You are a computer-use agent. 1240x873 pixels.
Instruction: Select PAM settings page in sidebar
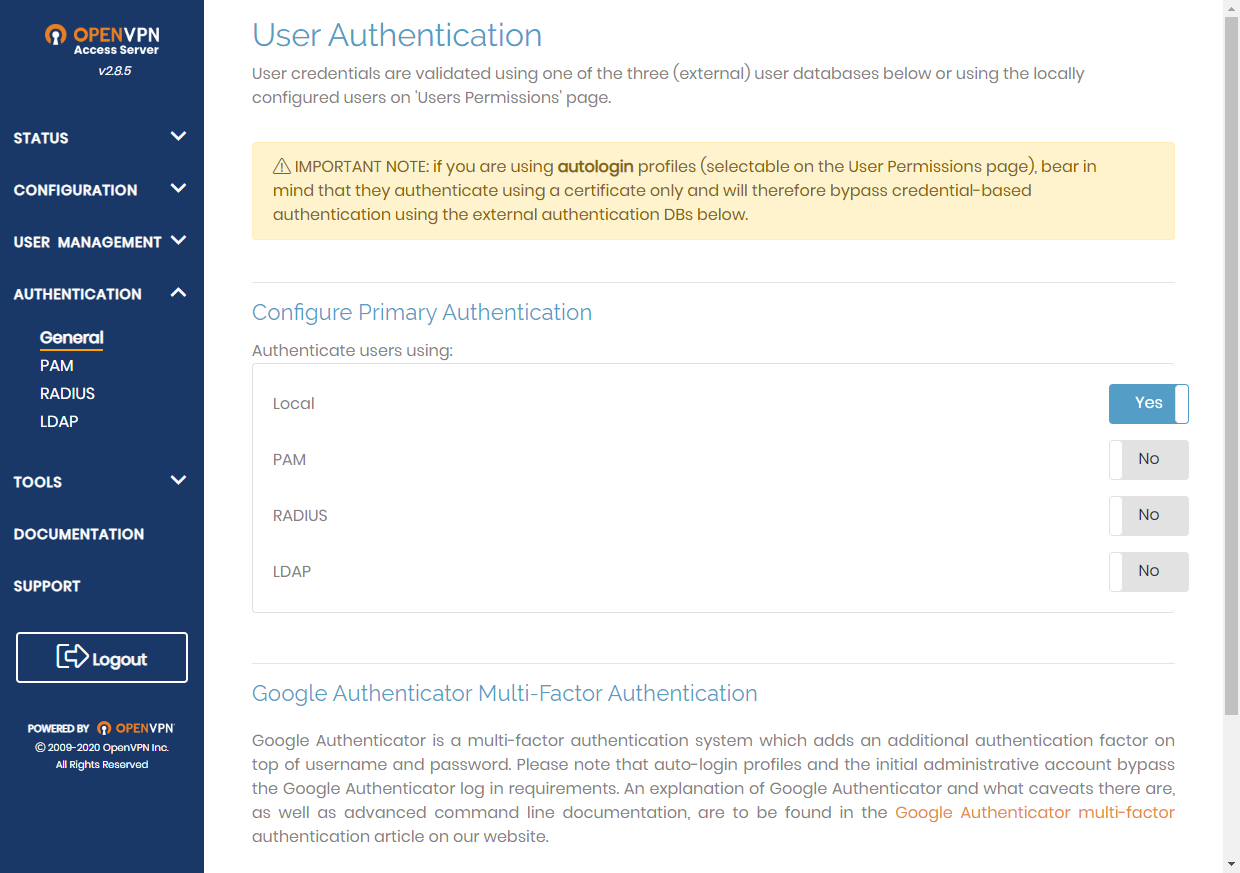tap(57, 366)
